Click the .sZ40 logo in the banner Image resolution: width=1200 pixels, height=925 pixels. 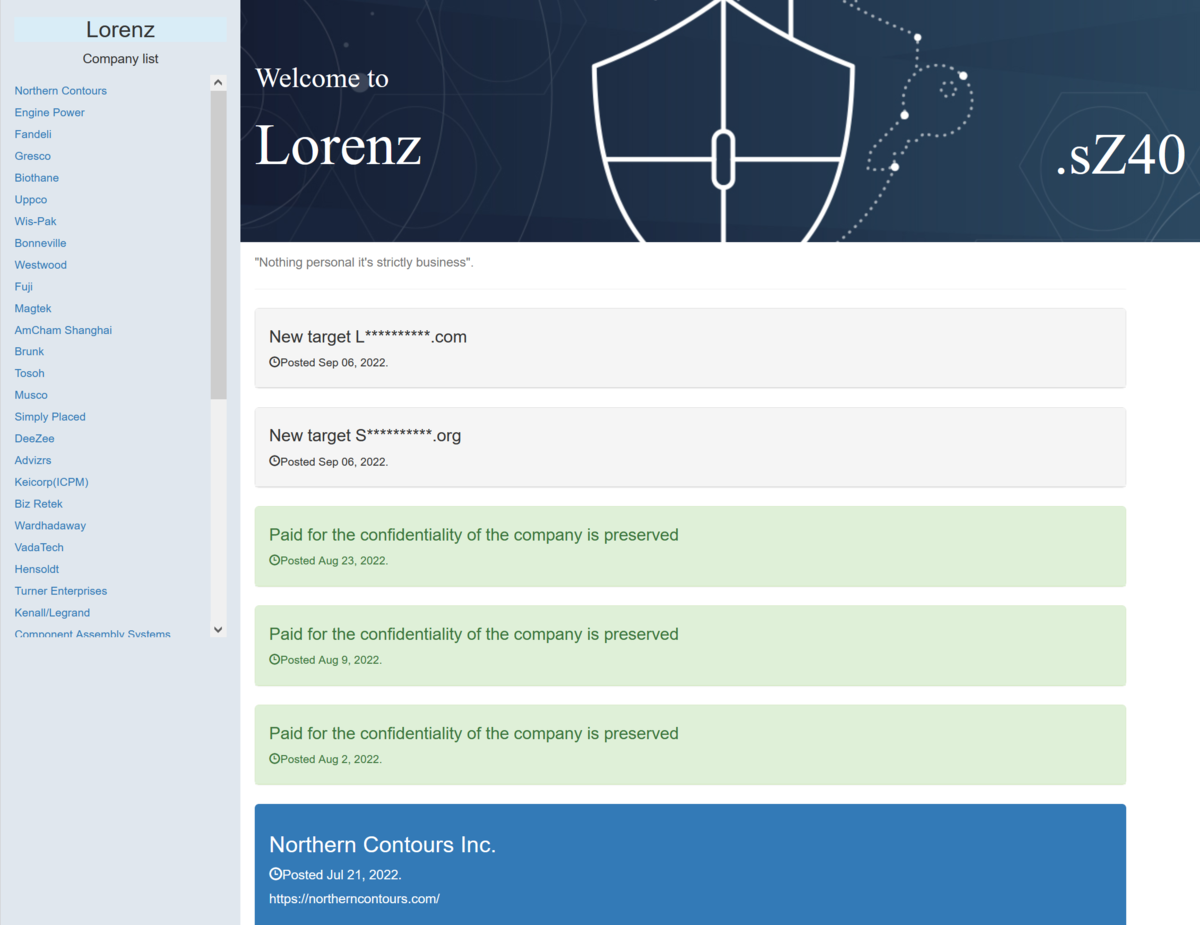pyautogui.click(x=1121, y=156)
